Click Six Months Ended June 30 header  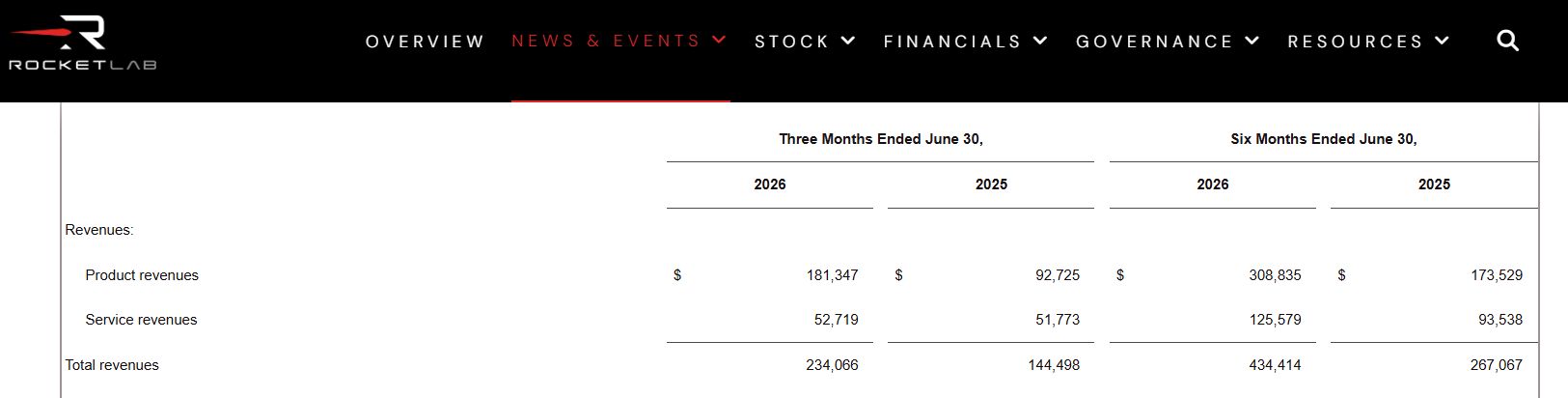(x=1324, y=139)
